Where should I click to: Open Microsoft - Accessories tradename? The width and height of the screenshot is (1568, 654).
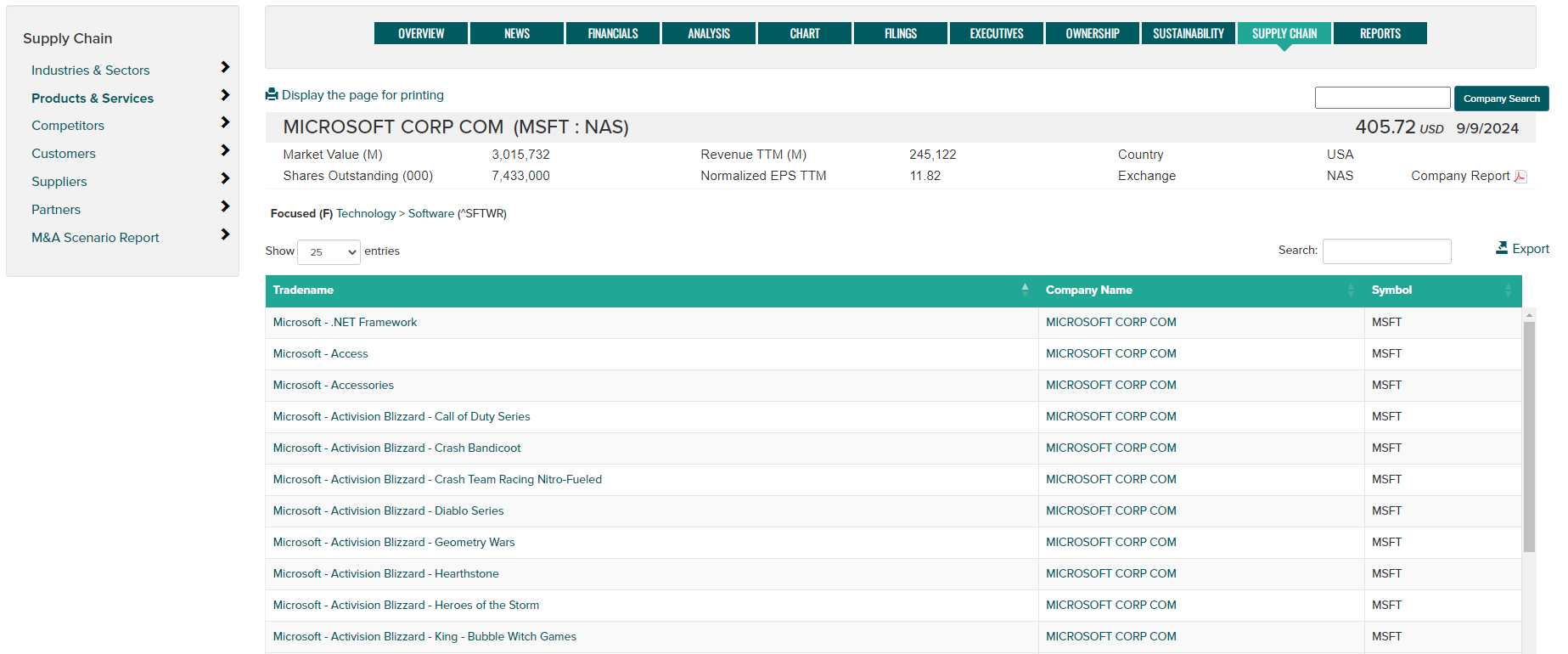(x=334, y=385)
